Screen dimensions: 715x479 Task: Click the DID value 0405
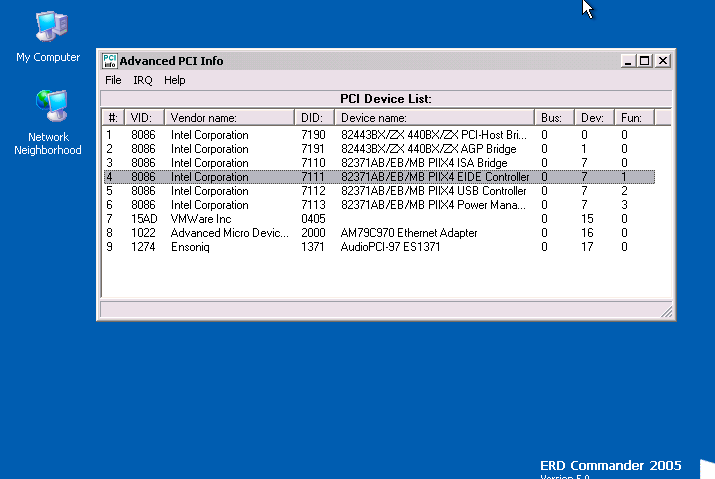(x=313, y=219)
